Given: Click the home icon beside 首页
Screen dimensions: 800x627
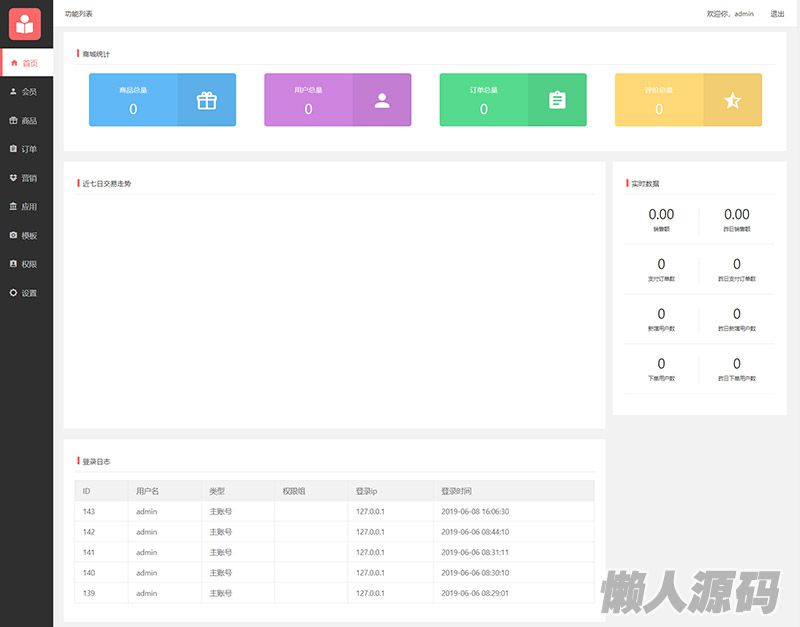Looking at the screenshot, I should (x=14, y=62).
